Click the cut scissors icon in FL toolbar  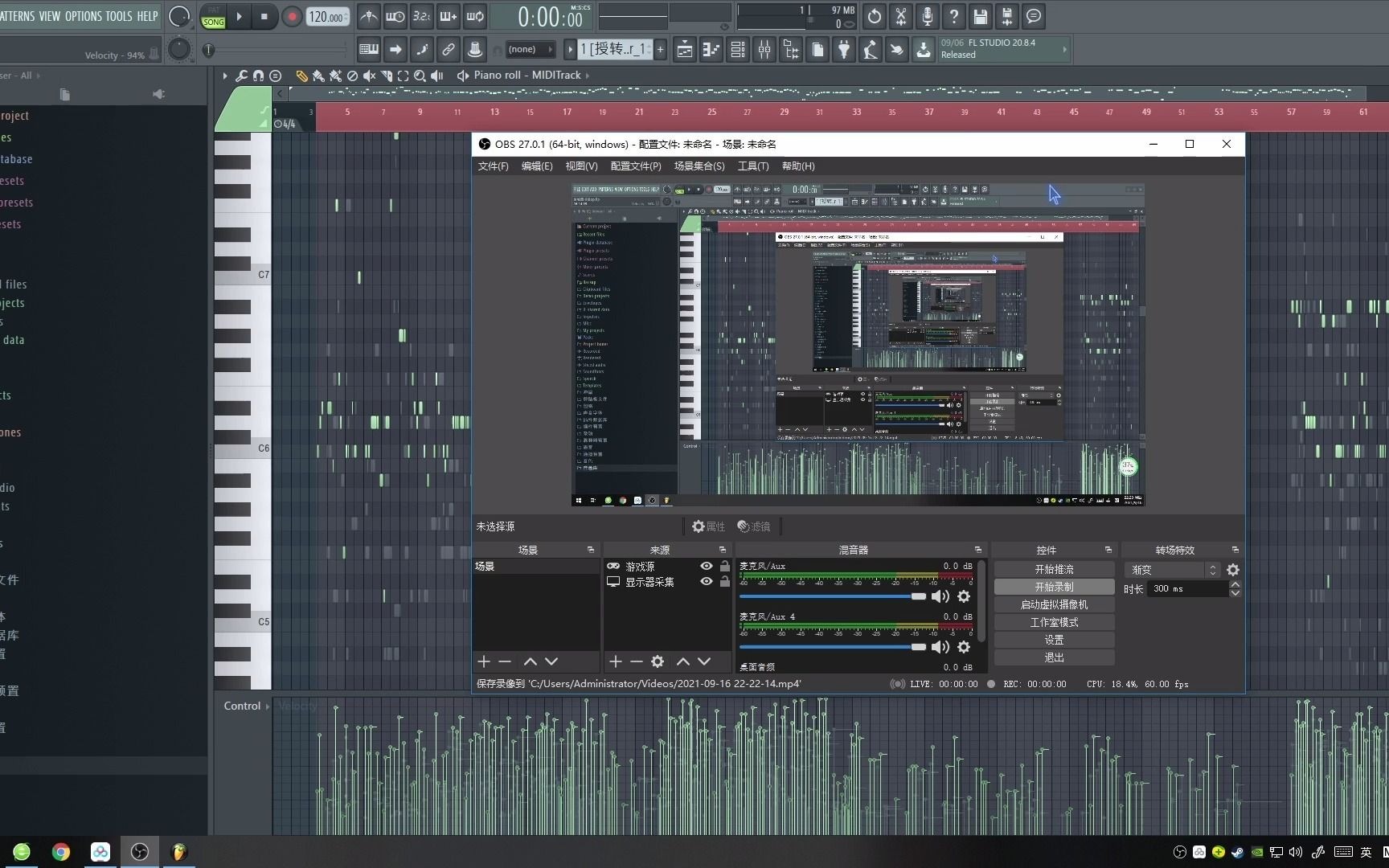[900, 16]
